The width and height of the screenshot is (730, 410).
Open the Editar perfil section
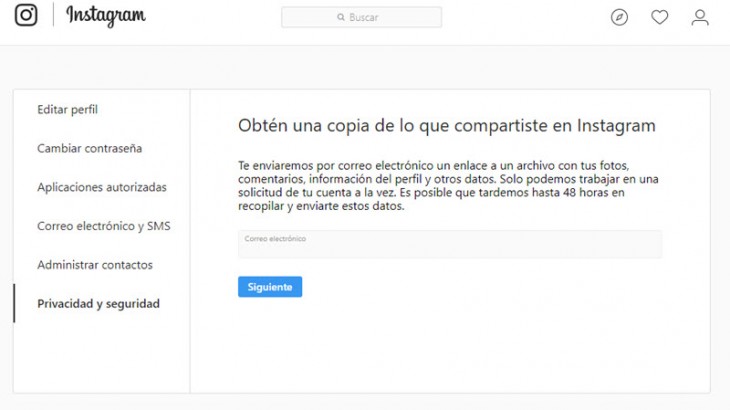click(x=68, y=109)
